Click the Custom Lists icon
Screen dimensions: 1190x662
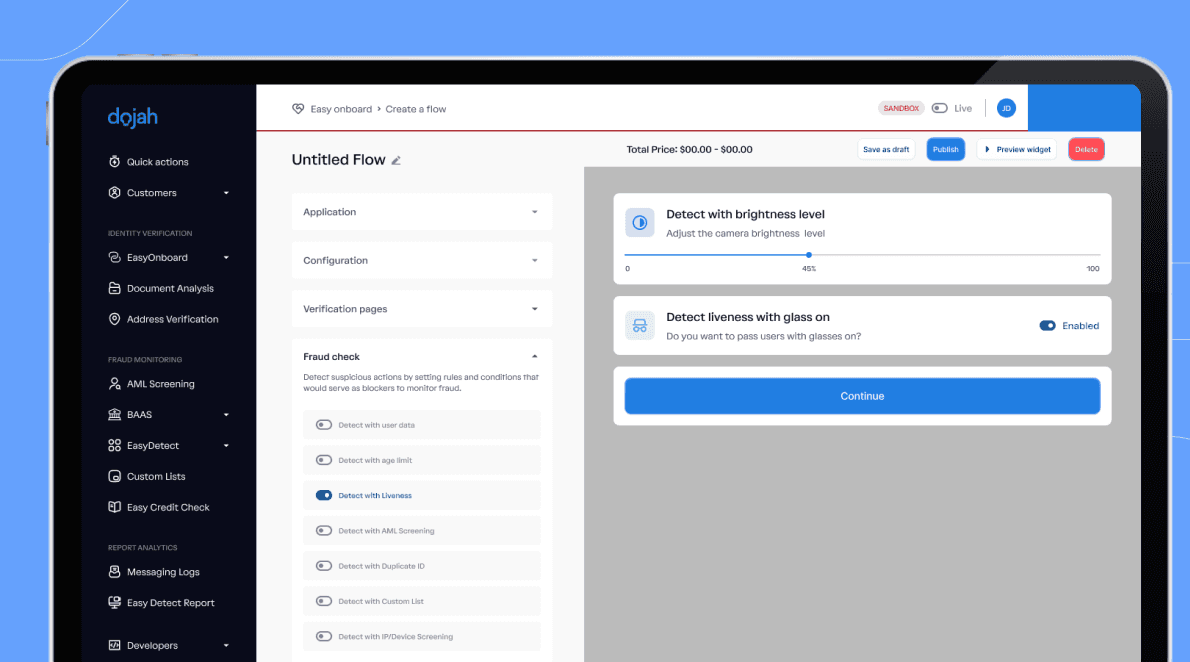click(115, 477)
